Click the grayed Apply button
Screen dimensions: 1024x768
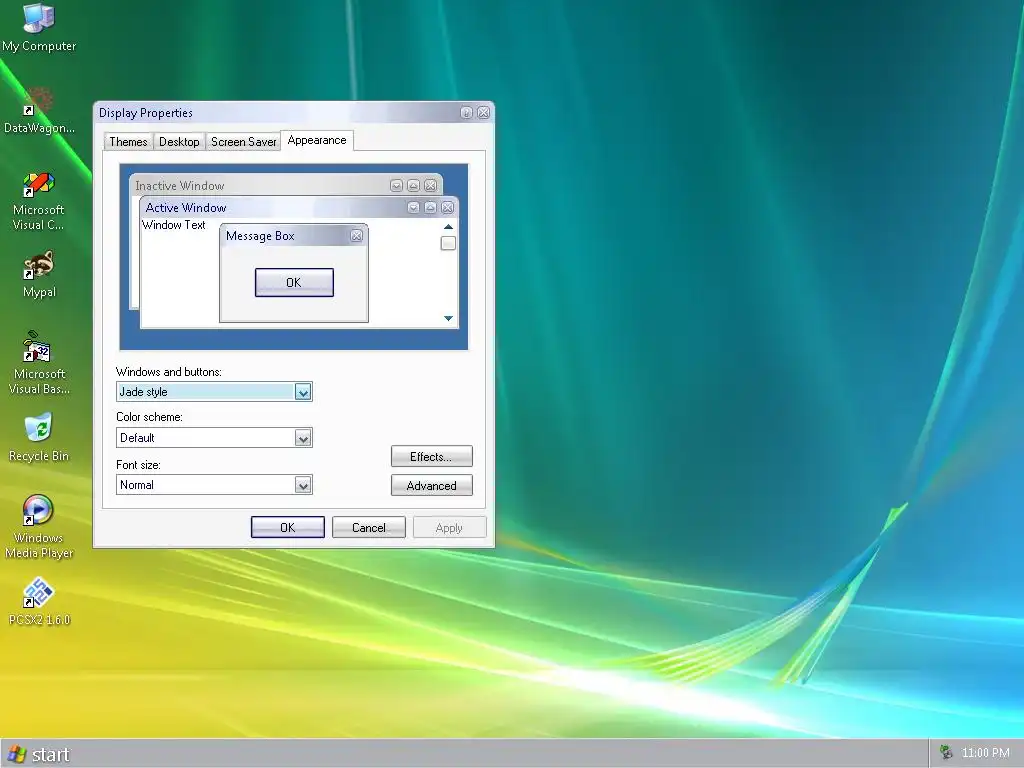click(x=449, y=528)
